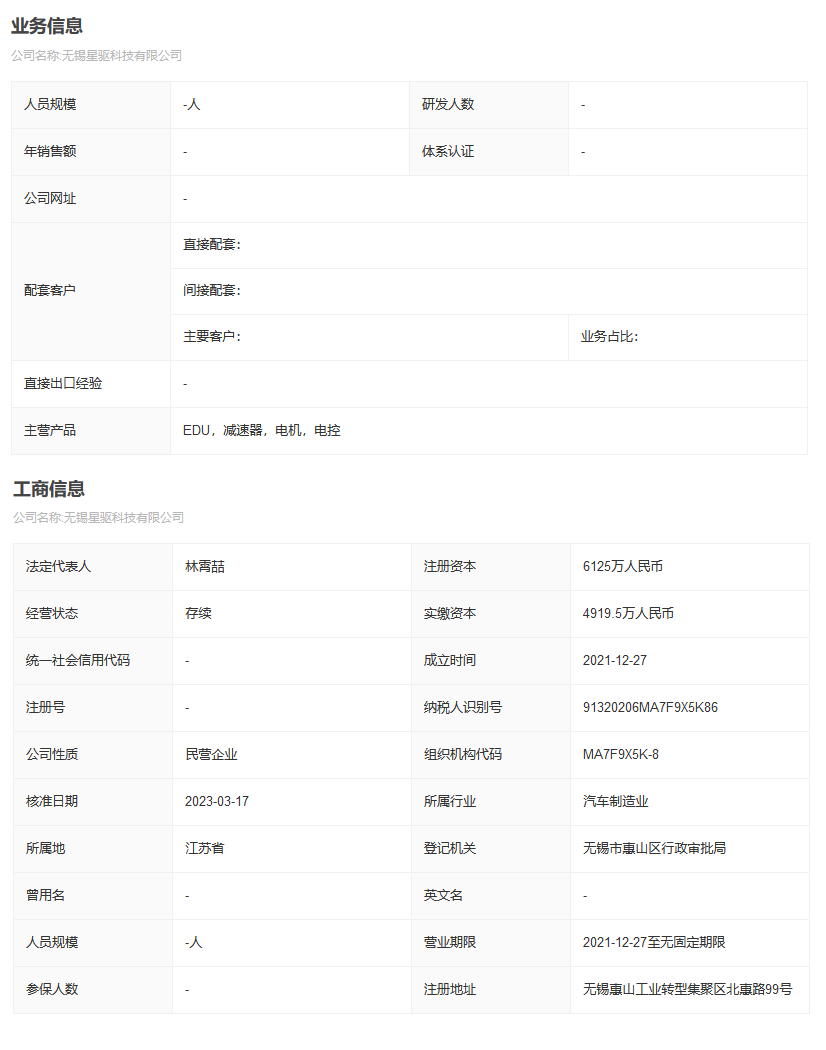Image resolution: width=826 pixels, height=1050 pixels.
Task: Select term value 2021-12-27至无固定期限
Action: click(654, 942)
